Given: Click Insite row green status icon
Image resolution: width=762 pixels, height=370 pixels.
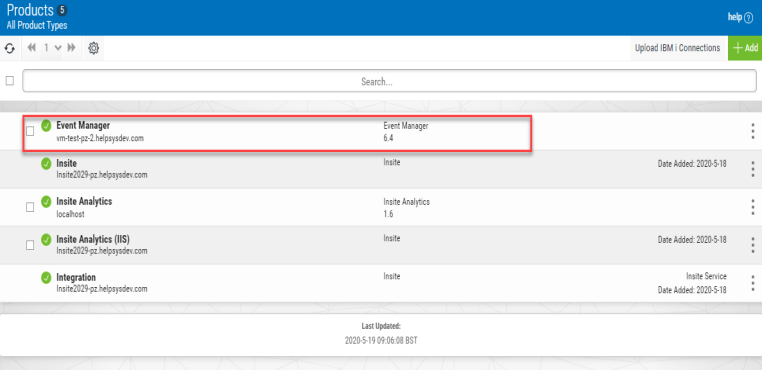Looking at the screenshot, I should tap(46, 163).
